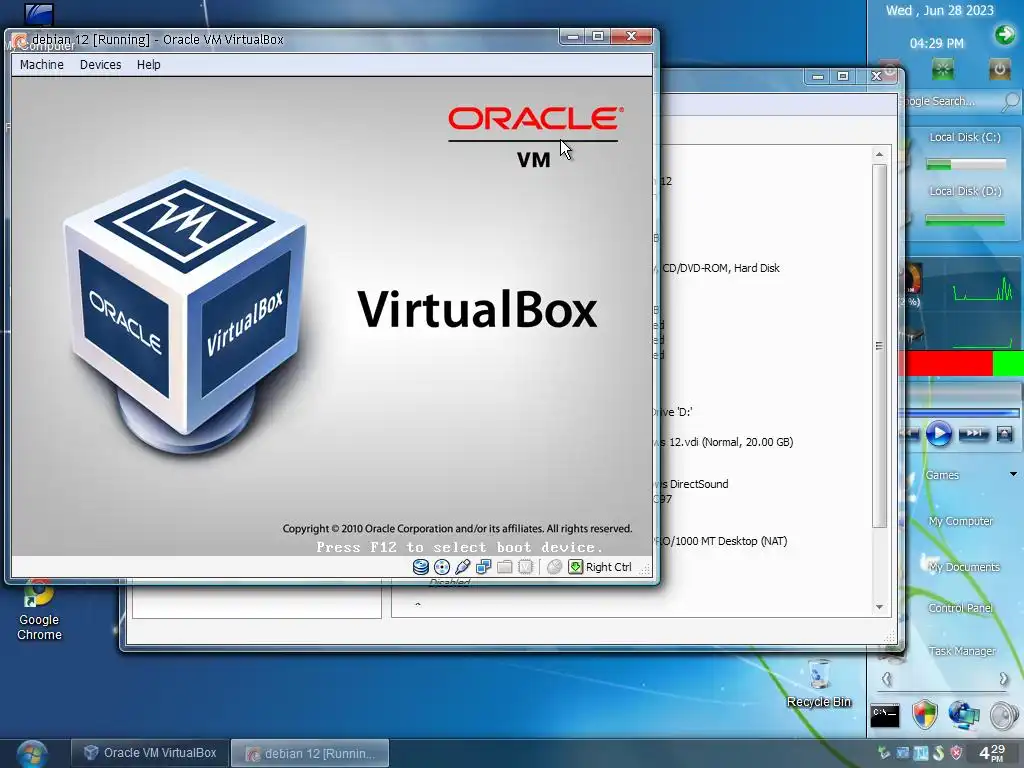This screenshot has width=1024, height=768.
Task: Open the Windows Start orb
Action: pyautogui.click(x=32, y=754)
